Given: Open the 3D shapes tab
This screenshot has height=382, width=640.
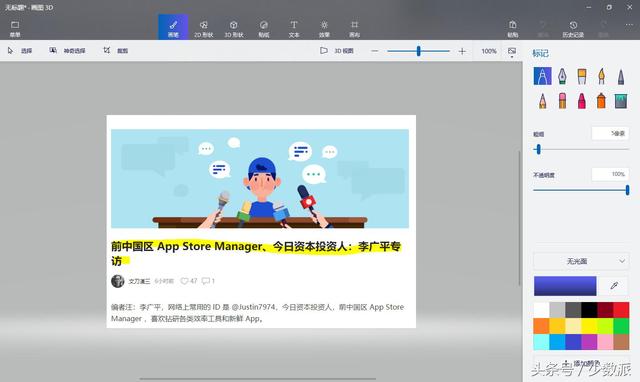Looking at the screenshot, I should [x=233, y=29].
